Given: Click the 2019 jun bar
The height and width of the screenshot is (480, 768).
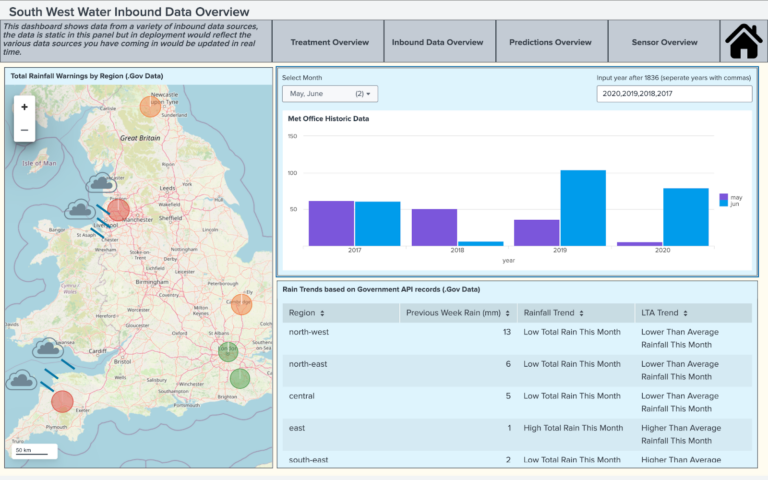Looking at the screenshot, I should pos(583,208).
